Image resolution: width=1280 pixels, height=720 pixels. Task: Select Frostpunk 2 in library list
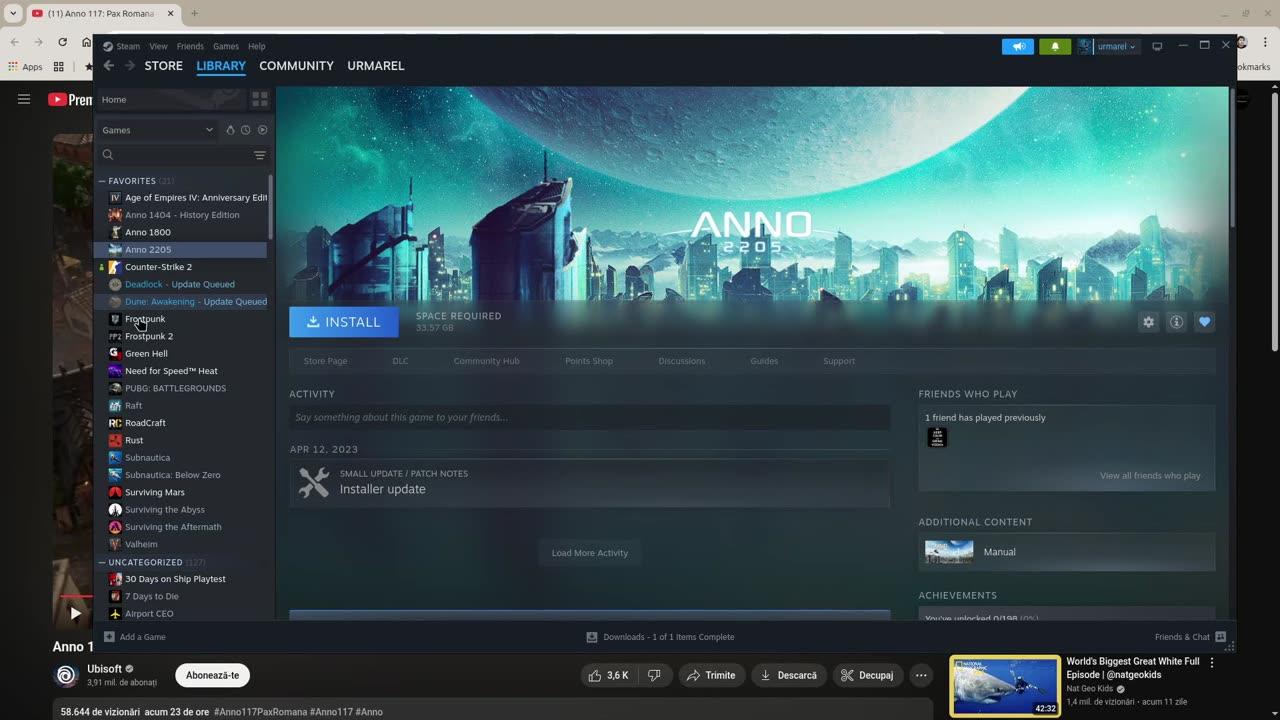pyautogui.click(x=181, y=336)
